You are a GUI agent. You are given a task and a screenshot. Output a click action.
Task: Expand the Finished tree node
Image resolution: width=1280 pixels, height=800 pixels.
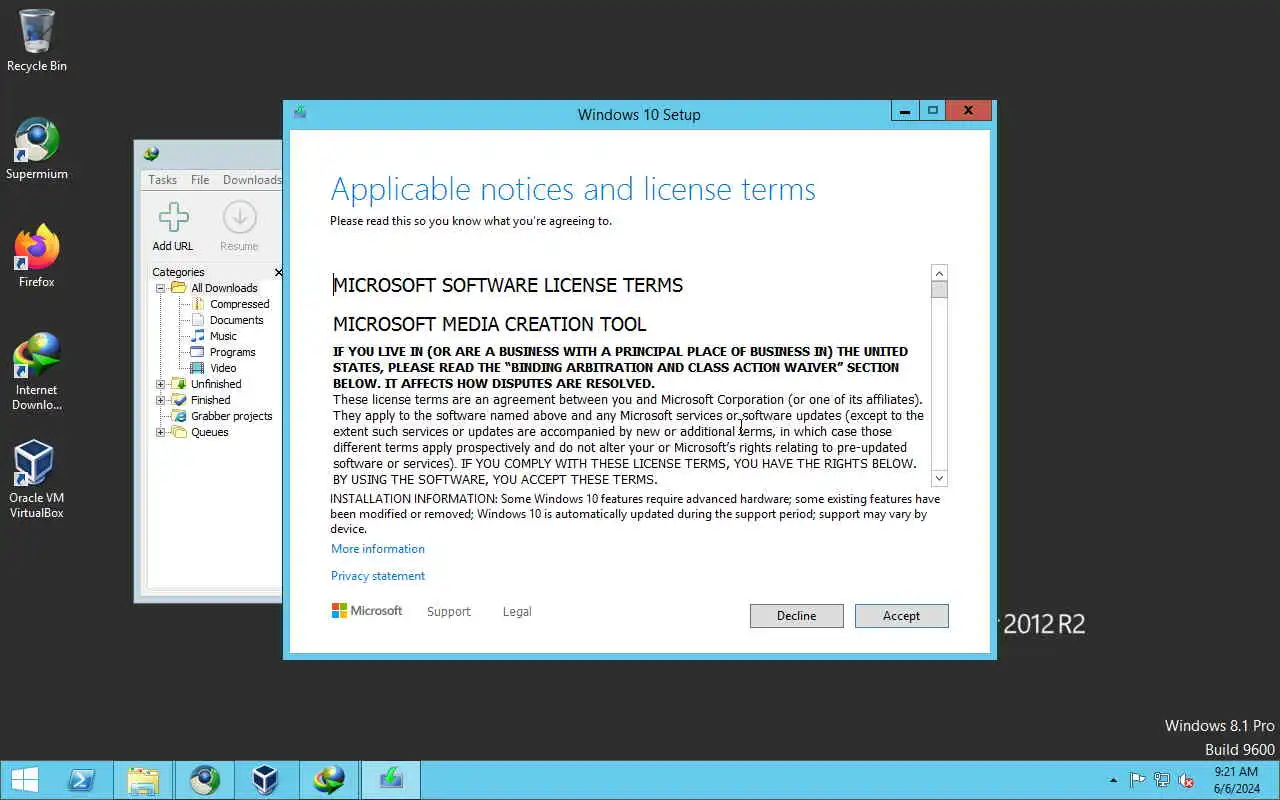pos(160,400)
